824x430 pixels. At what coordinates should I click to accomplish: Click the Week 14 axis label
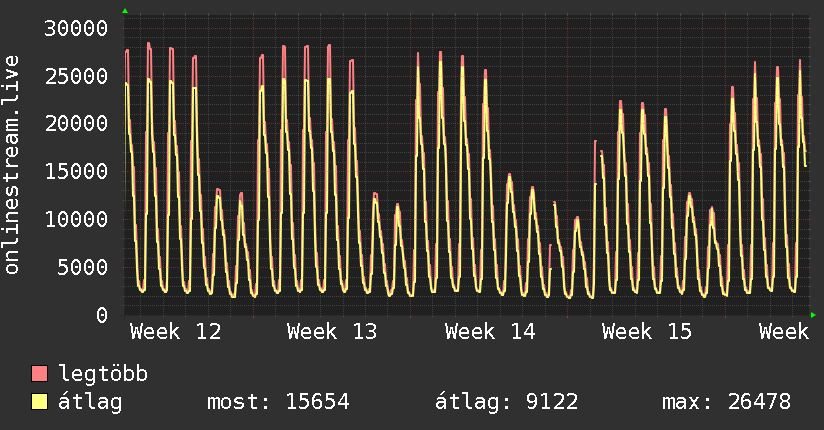[x=490, y=332]
